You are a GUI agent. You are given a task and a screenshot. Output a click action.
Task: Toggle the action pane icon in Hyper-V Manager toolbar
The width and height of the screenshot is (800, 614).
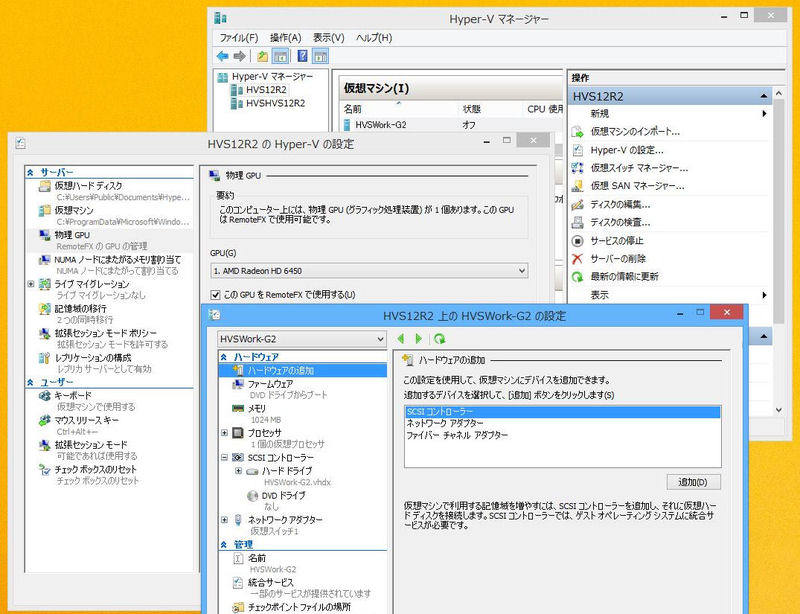320,56
